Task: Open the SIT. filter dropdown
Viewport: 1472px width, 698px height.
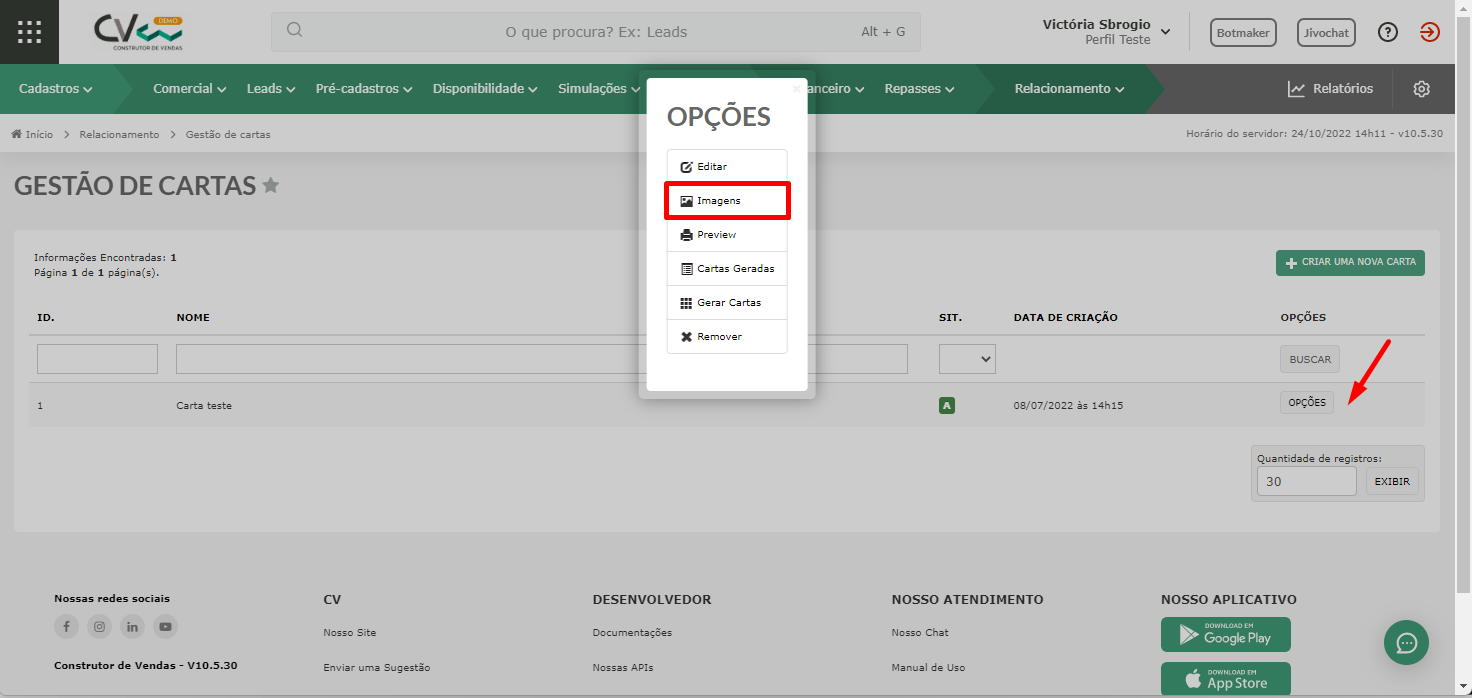Action: (x=967, y=359)
